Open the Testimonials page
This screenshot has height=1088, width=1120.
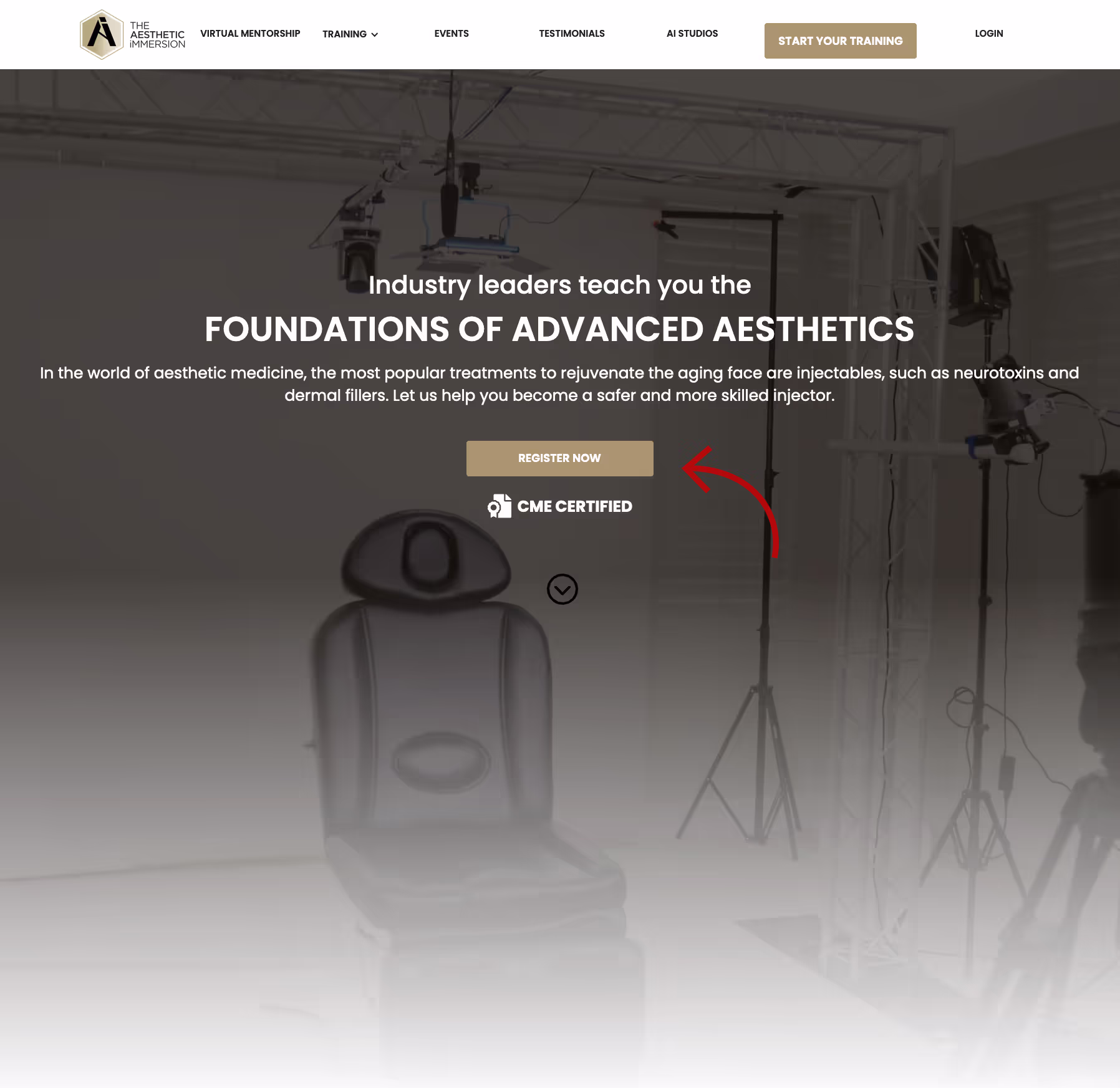(572, 34)
